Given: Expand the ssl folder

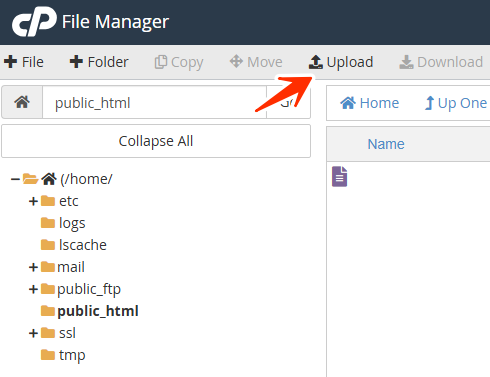Looking at the screenshot, I should 33,333.
